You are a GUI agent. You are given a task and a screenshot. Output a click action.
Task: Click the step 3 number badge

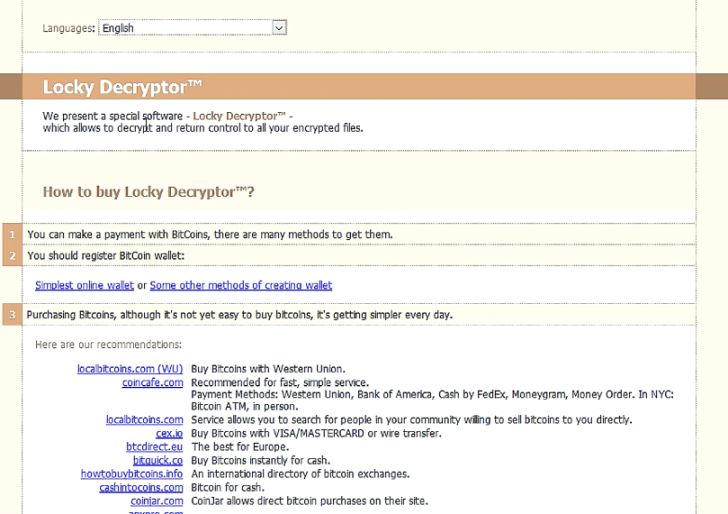(x=12, y=315)
